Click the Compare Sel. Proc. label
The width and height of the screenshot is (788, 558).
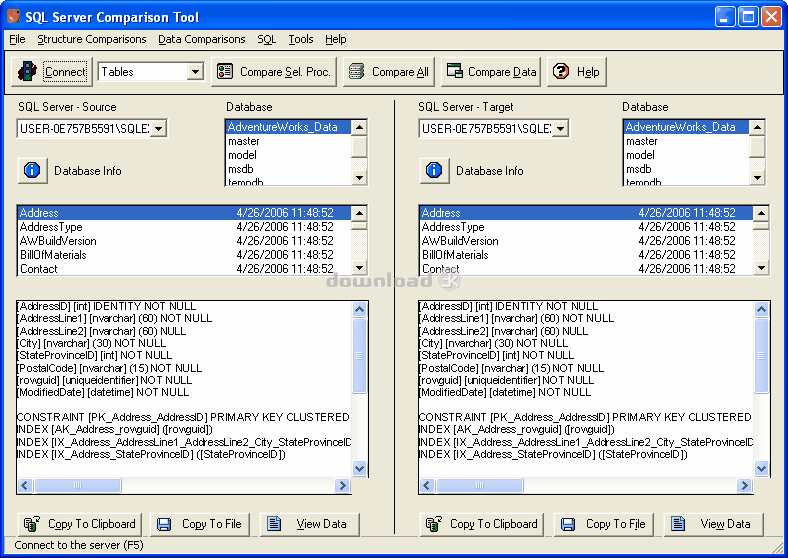point(285,72)
